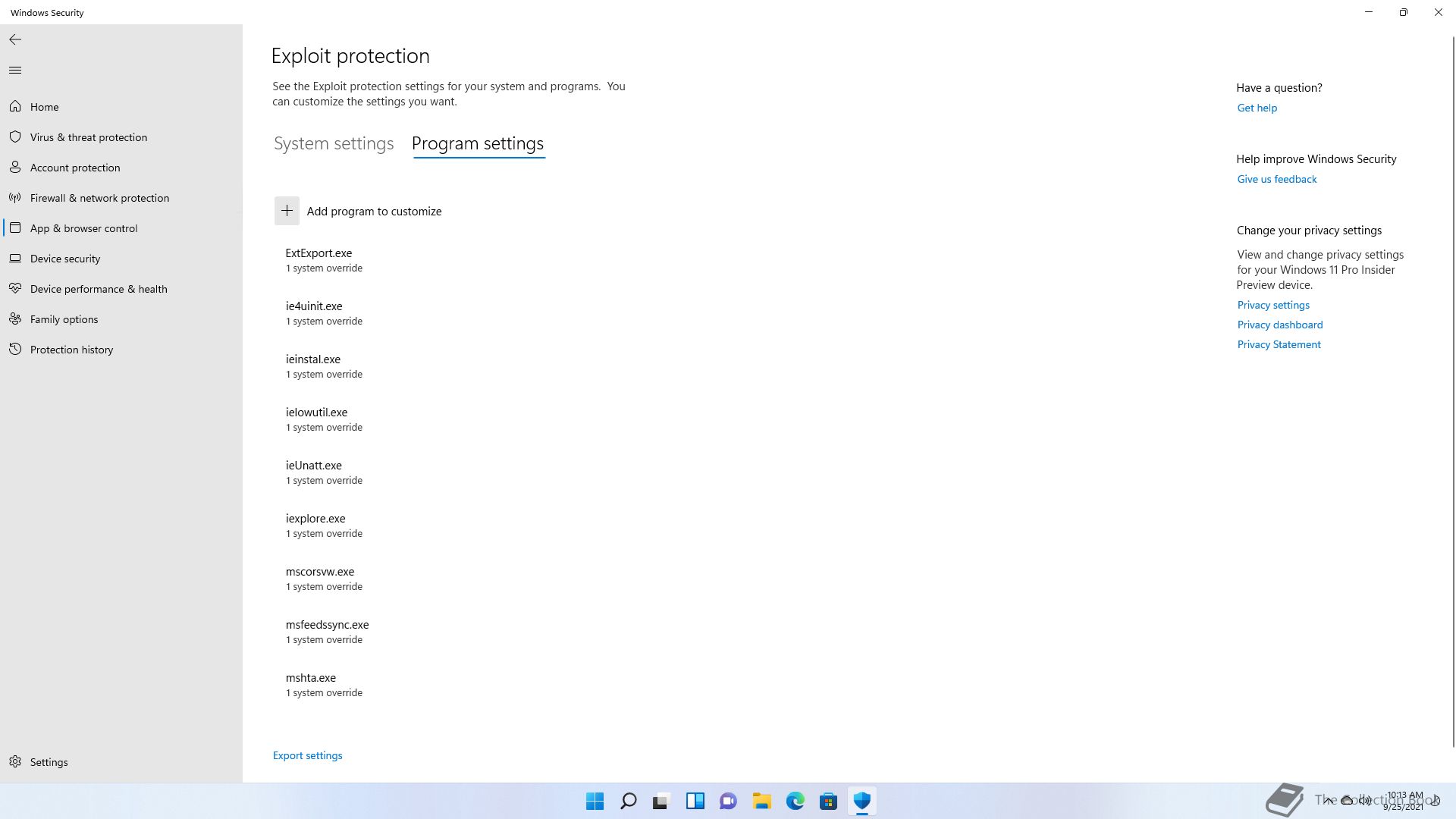Viewport: 1456px width, 819px height.
Task: Click Get help link
Action: [x=1257, y=108]
